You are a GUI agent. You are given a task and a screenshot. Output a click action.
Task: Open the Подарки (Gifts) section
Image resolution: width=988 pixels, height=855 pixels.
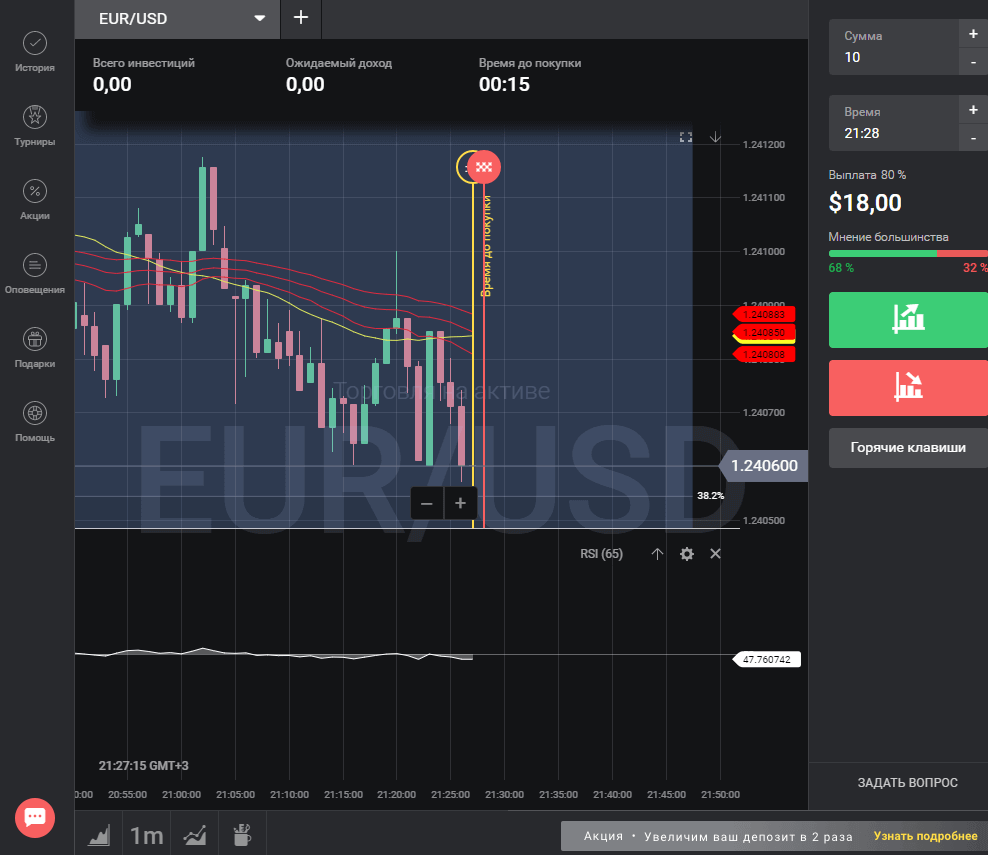[x=35, y=348]
